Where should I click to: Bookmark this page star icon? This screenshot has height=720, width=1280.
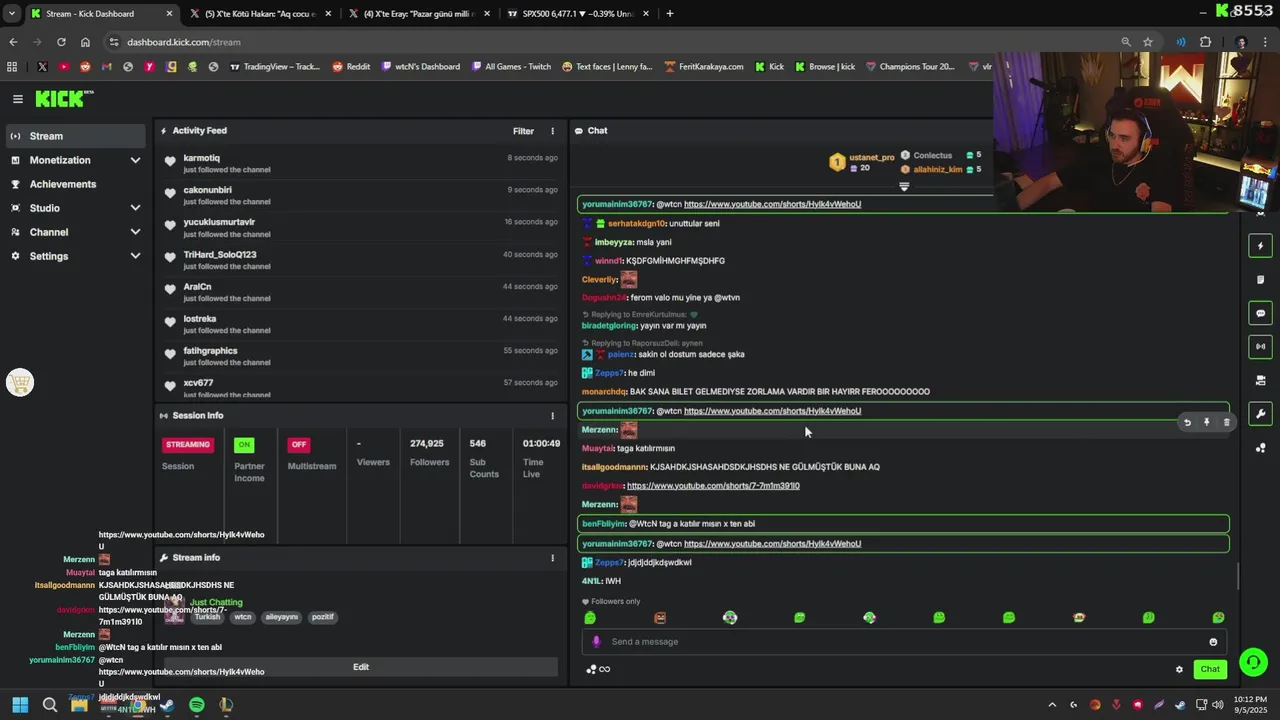(1148, 42)
